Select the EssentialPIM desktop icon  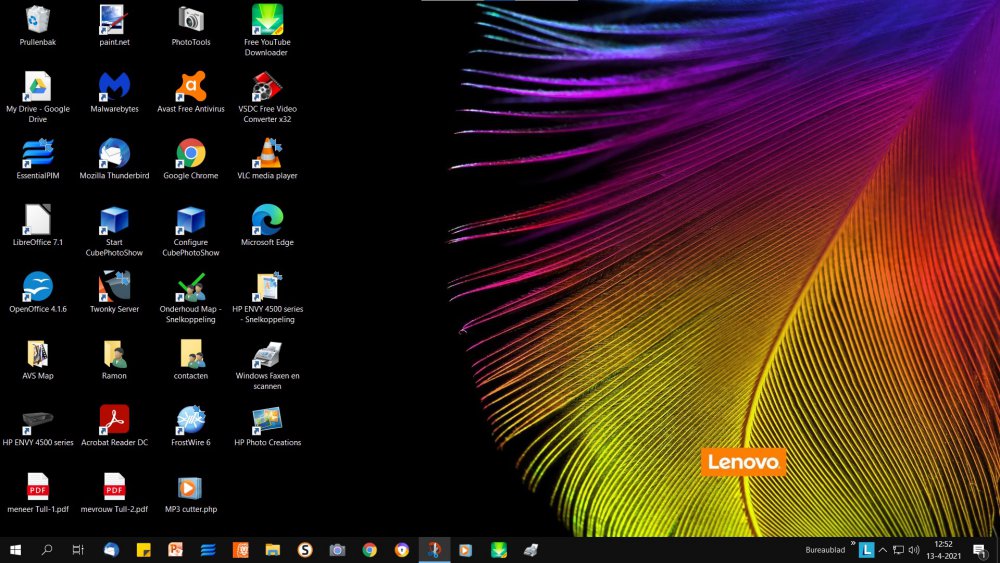(x=38, y=154)
